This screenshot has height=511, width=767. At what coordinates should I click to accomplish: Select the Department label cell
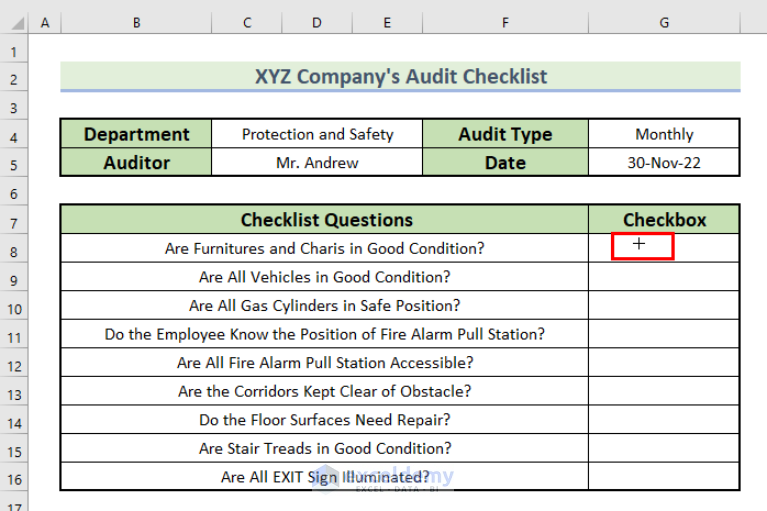point(136,134)
